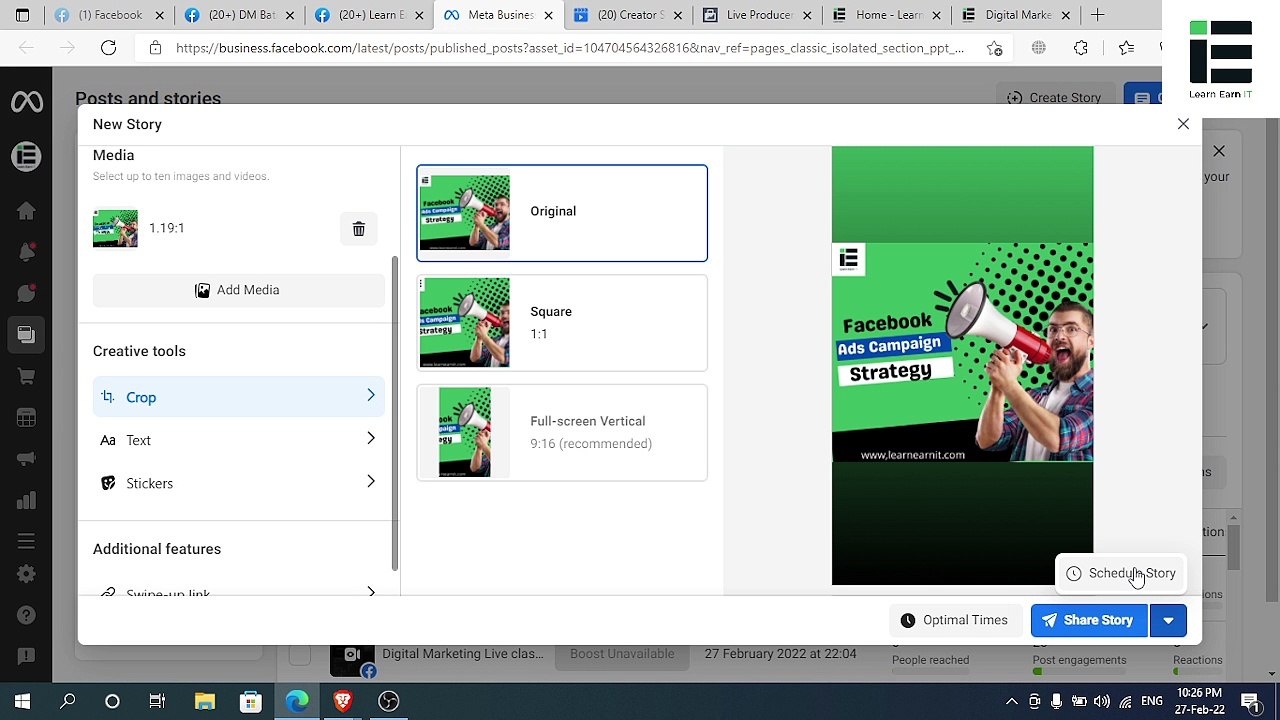Switch to the Home - Learn tab
This screenshot has width=1280, height=720.
tap(886, 15)
